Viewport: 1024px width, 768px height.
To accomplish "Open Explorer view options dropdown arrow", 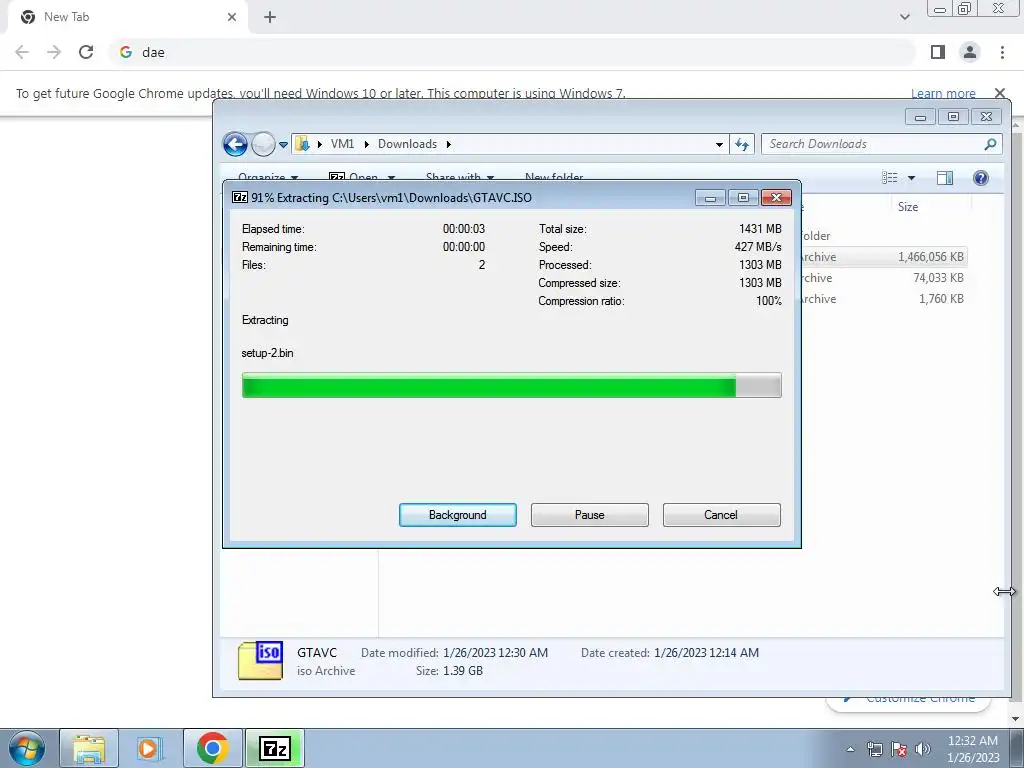I will coord(912,178).
